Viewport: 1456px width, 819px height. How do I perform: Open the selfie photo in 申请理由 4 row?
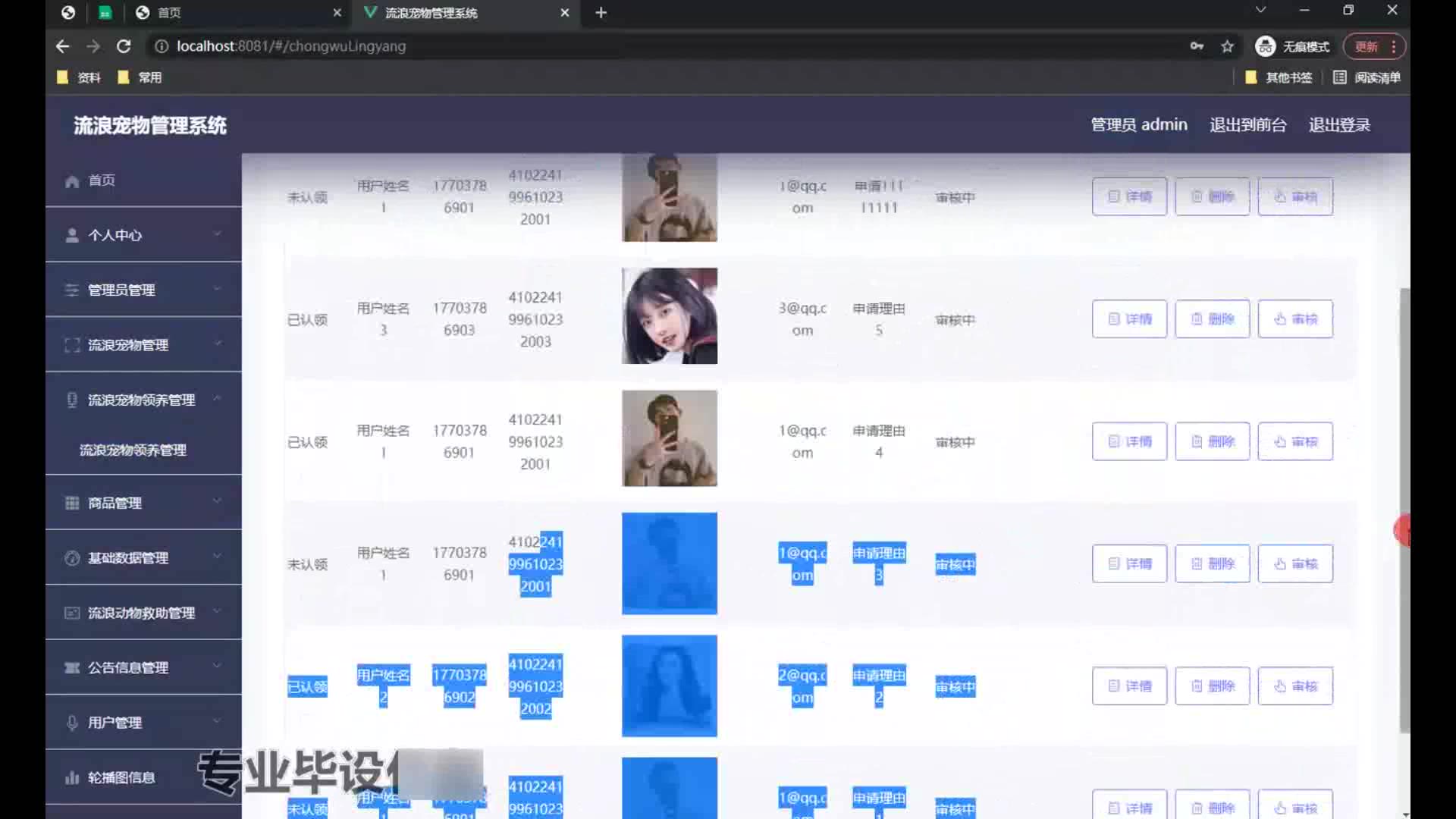click(x=670, y=438)
